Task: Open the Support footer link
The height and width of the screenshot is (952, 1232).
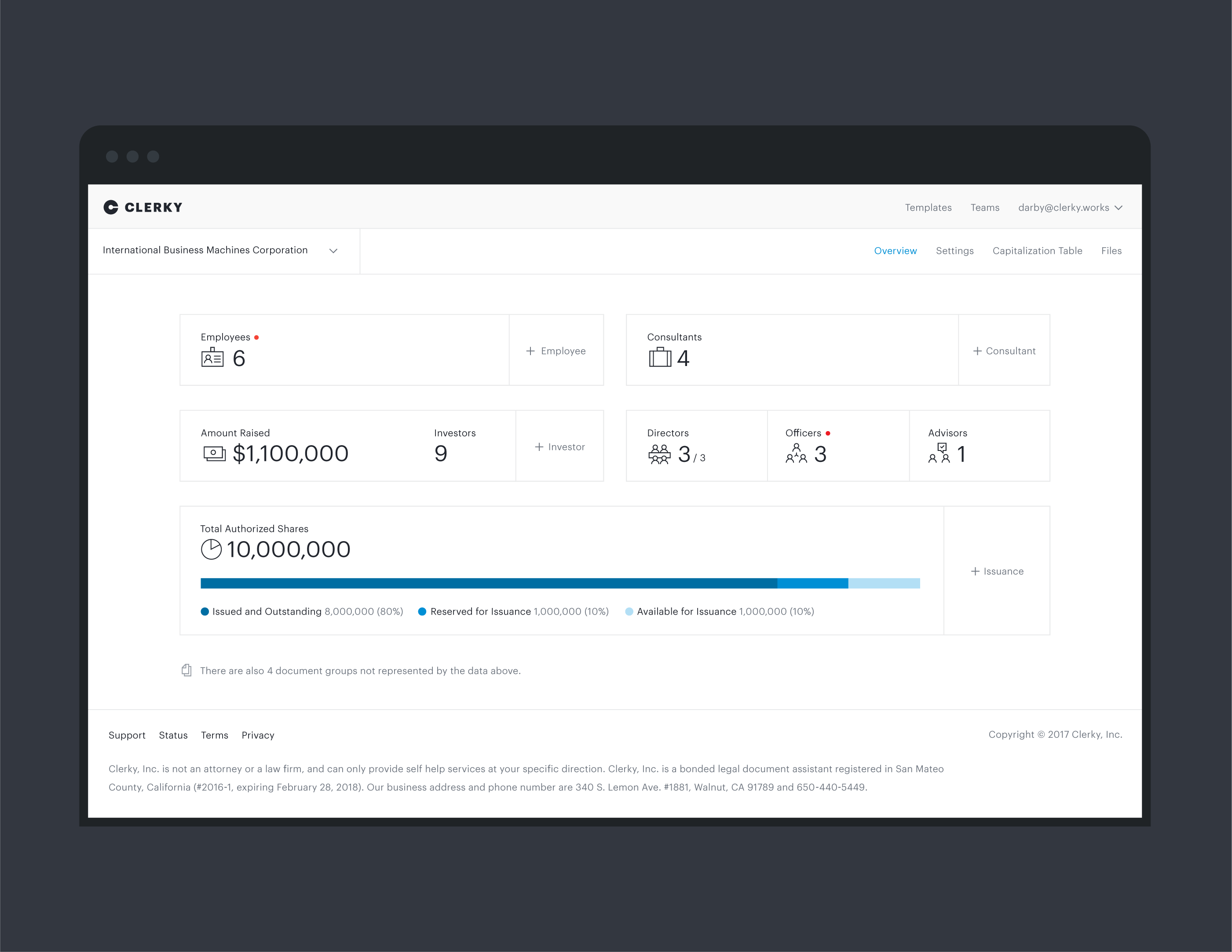Action: pyautogui.click(x=127, y=735)
